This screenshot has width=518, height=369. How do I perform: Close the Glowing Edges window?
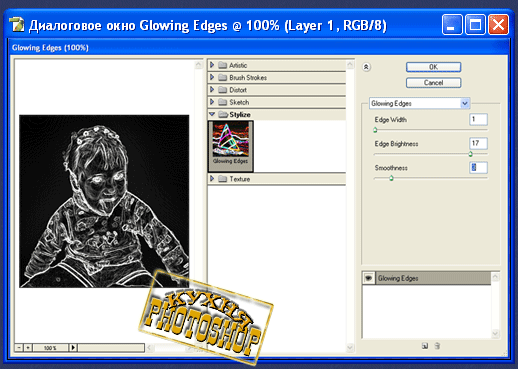click(x=498, y=24)
